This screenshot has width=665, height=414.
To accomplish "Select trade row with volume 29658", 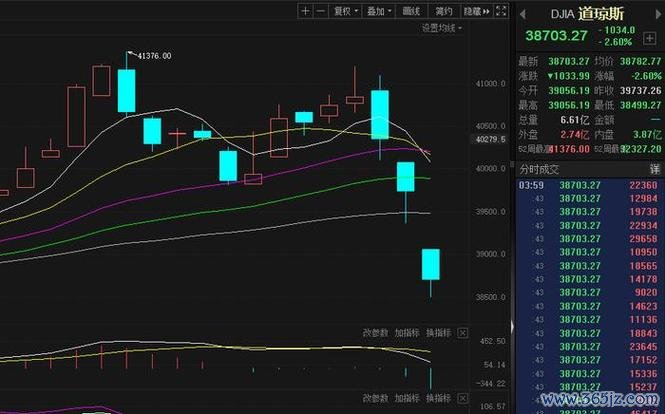I will pyautogui.click(x=590, y=239).
